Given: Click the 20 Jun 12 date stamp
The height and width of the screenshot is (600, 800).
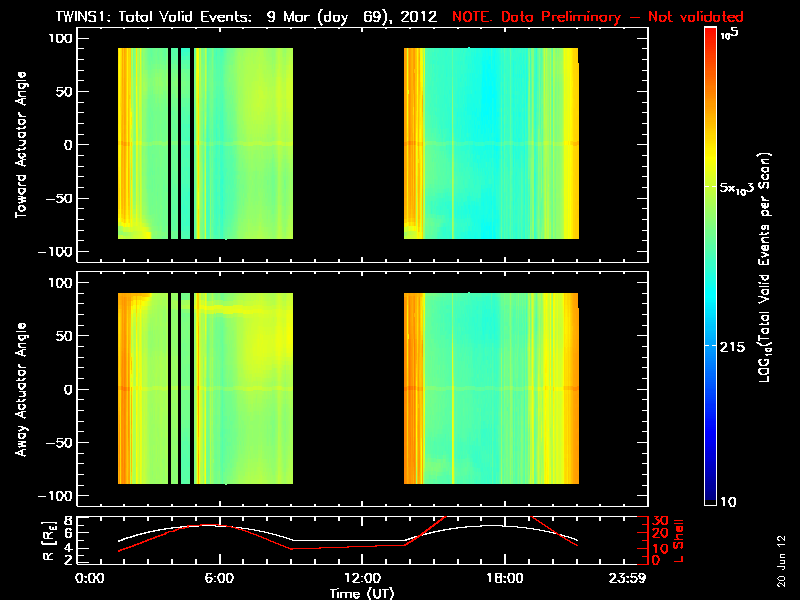Looking at the screenshot, I should (x=781, y=561).
